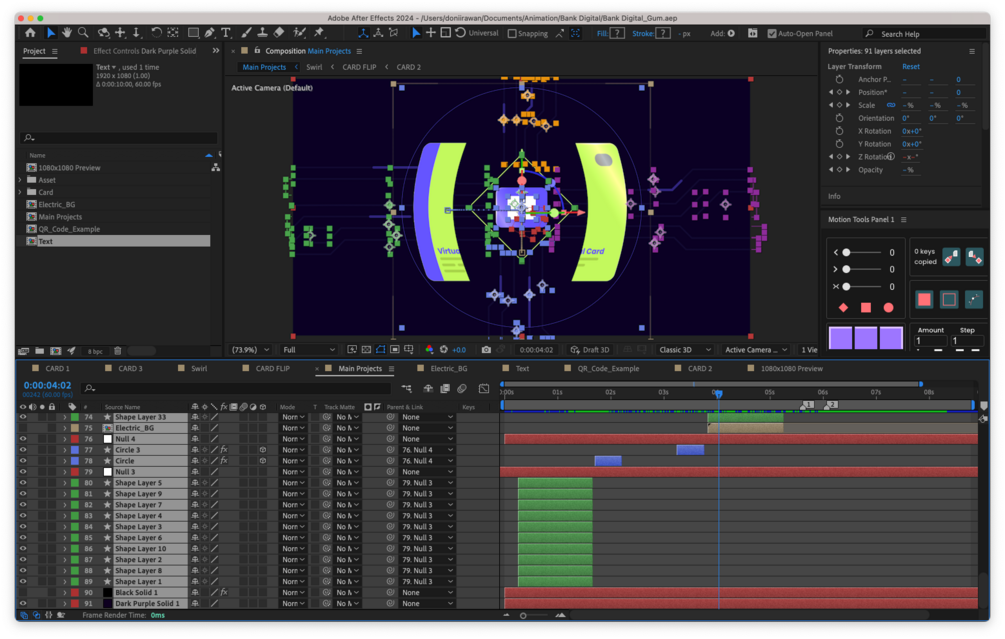Hide Shape Layer 33 with its eye toggle
Image resolution: width=1005 pixels, height=639 pixels.
[x=23, y=417]
